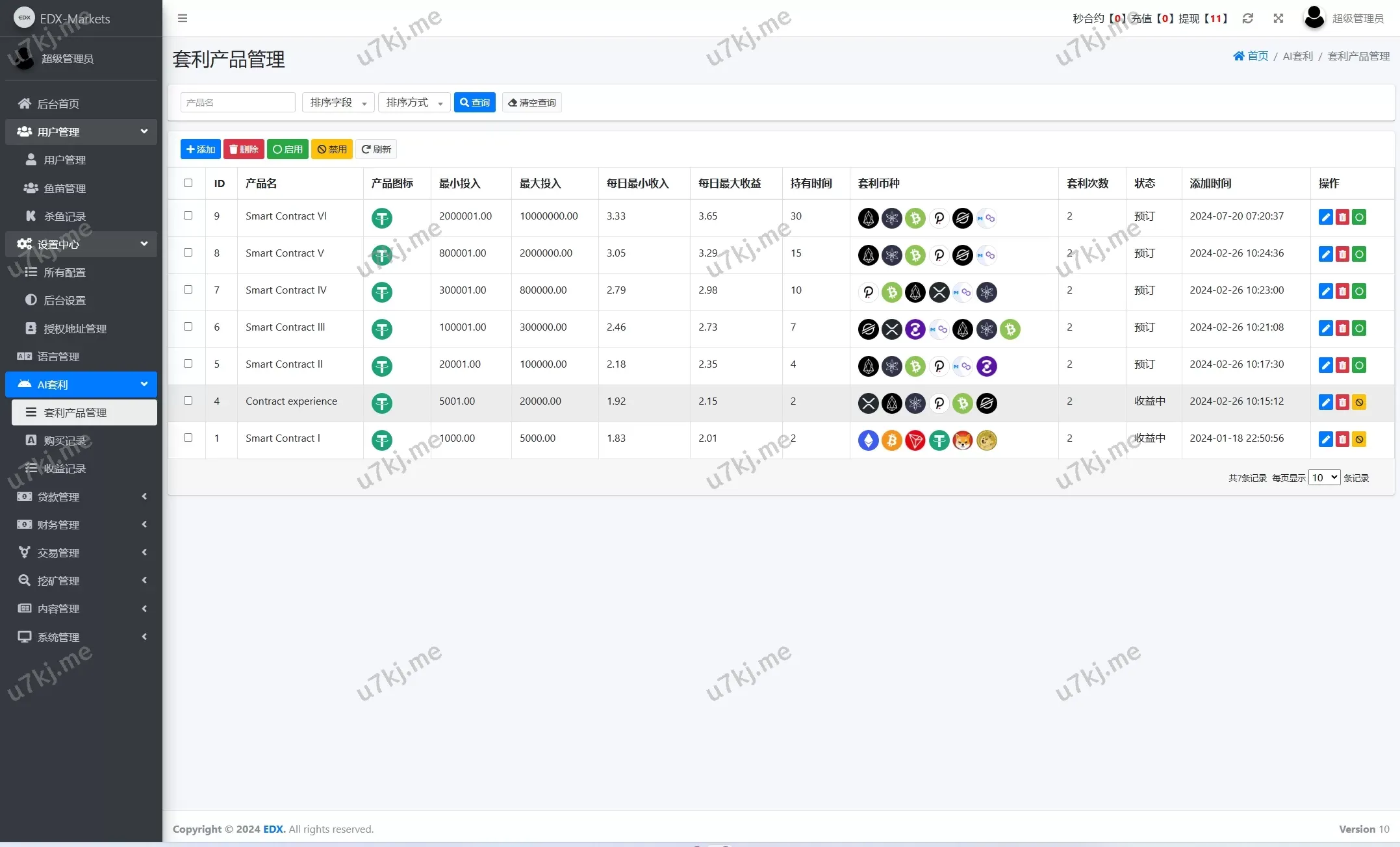Click the blue 添加 add button

(x=200, y=149)
